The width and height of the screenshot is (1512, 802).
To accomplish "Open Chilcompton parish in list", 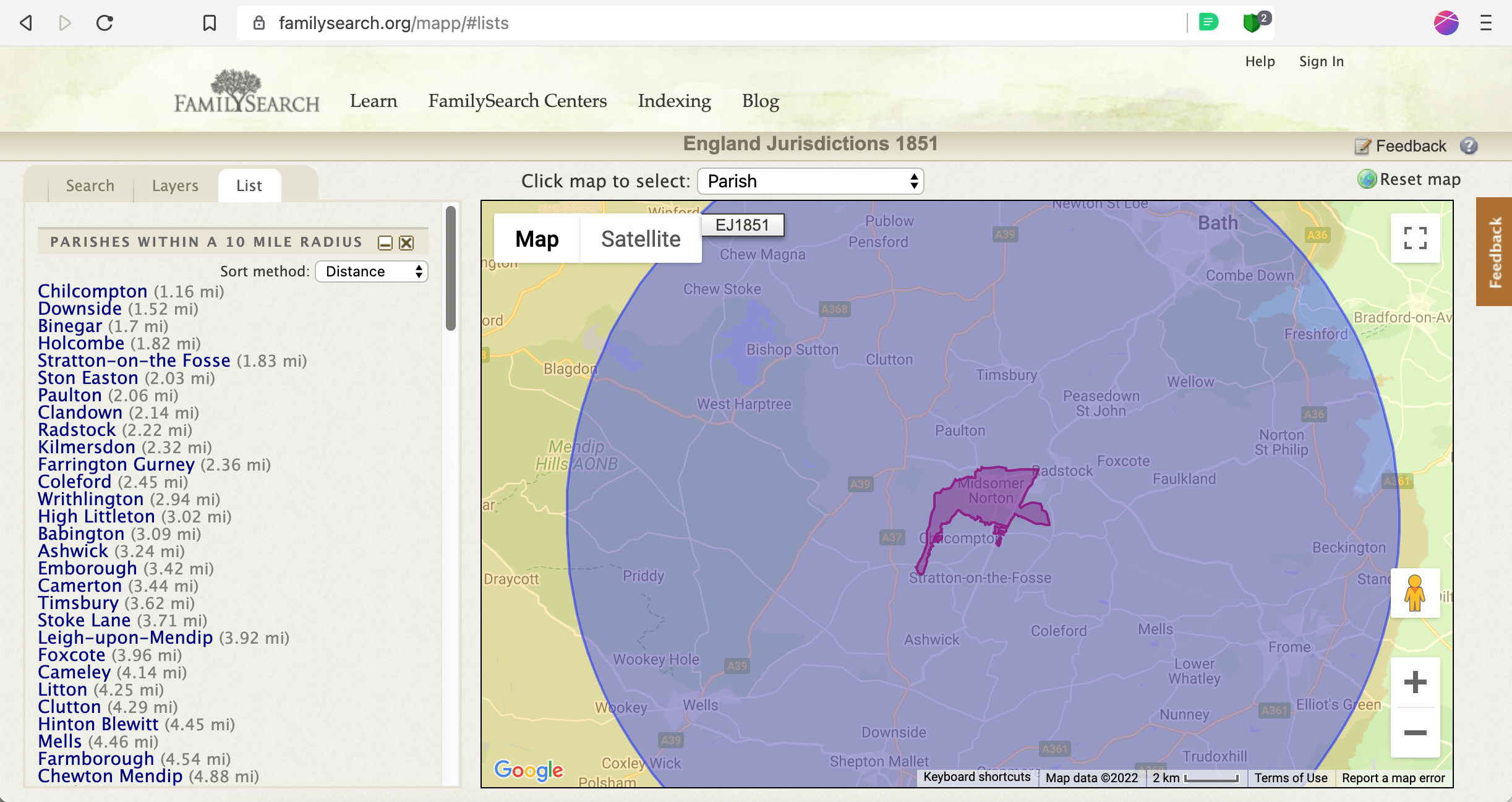I will click(x=93, y=291).
